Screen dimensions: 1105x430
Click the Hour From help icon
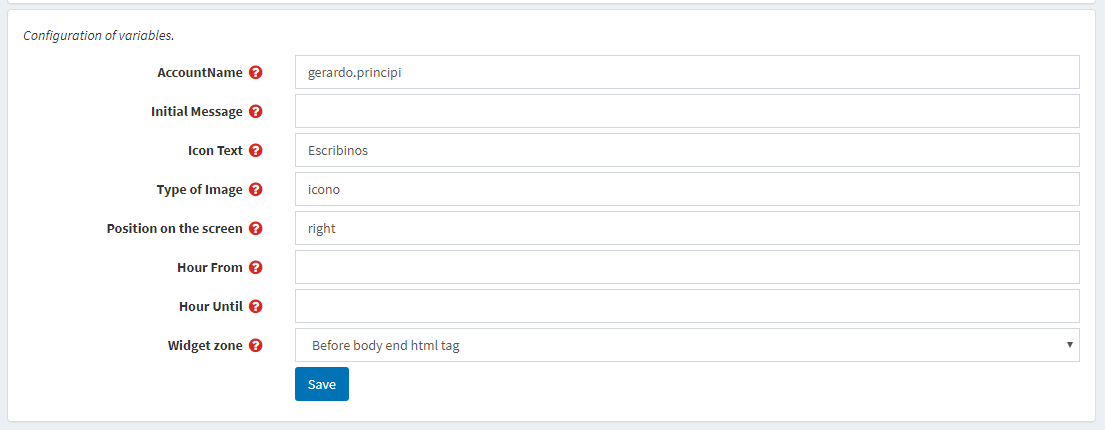tap(256, 267)
